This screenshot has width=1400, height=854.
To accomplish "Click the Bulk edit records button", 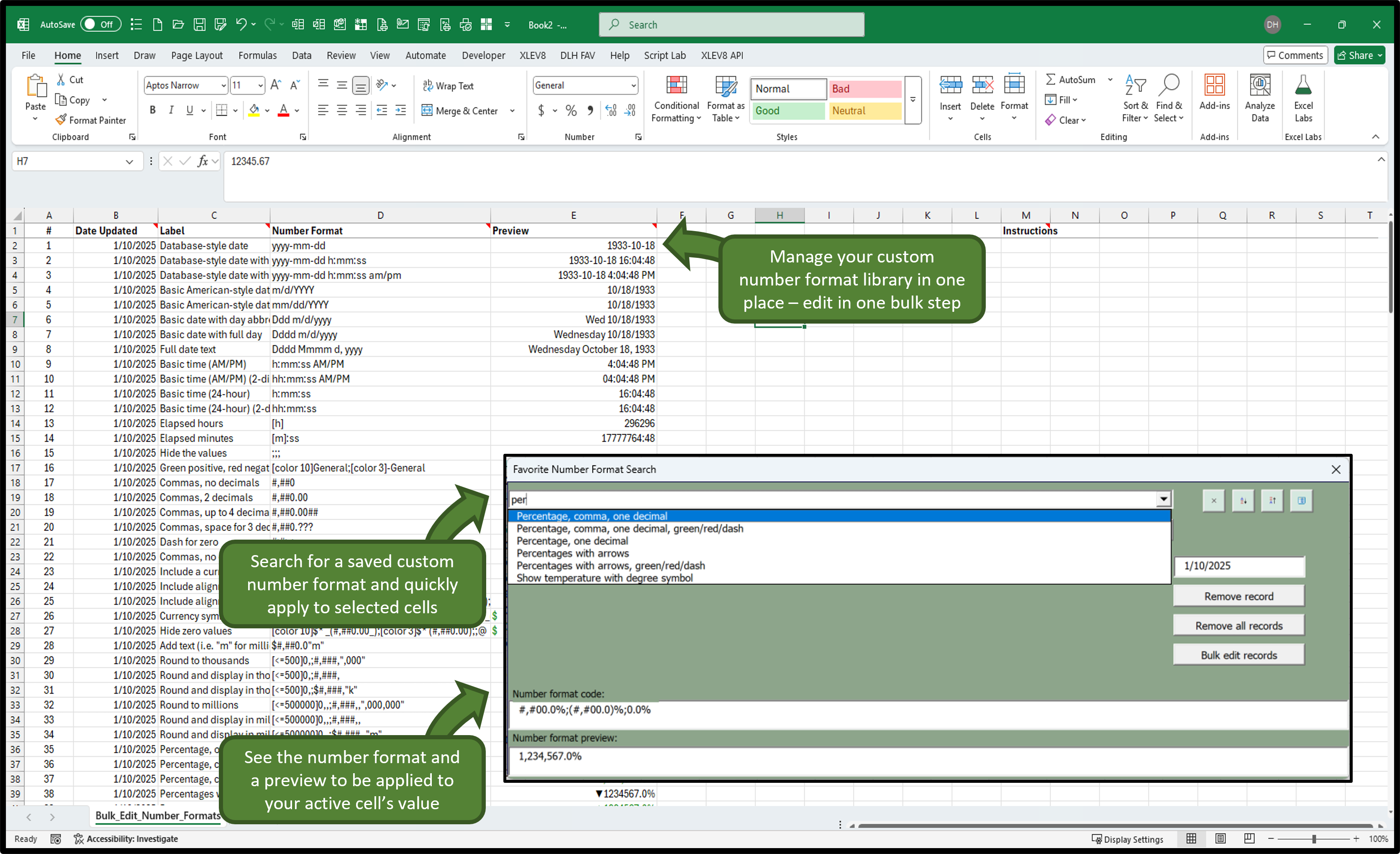I will click(1238, 655).
